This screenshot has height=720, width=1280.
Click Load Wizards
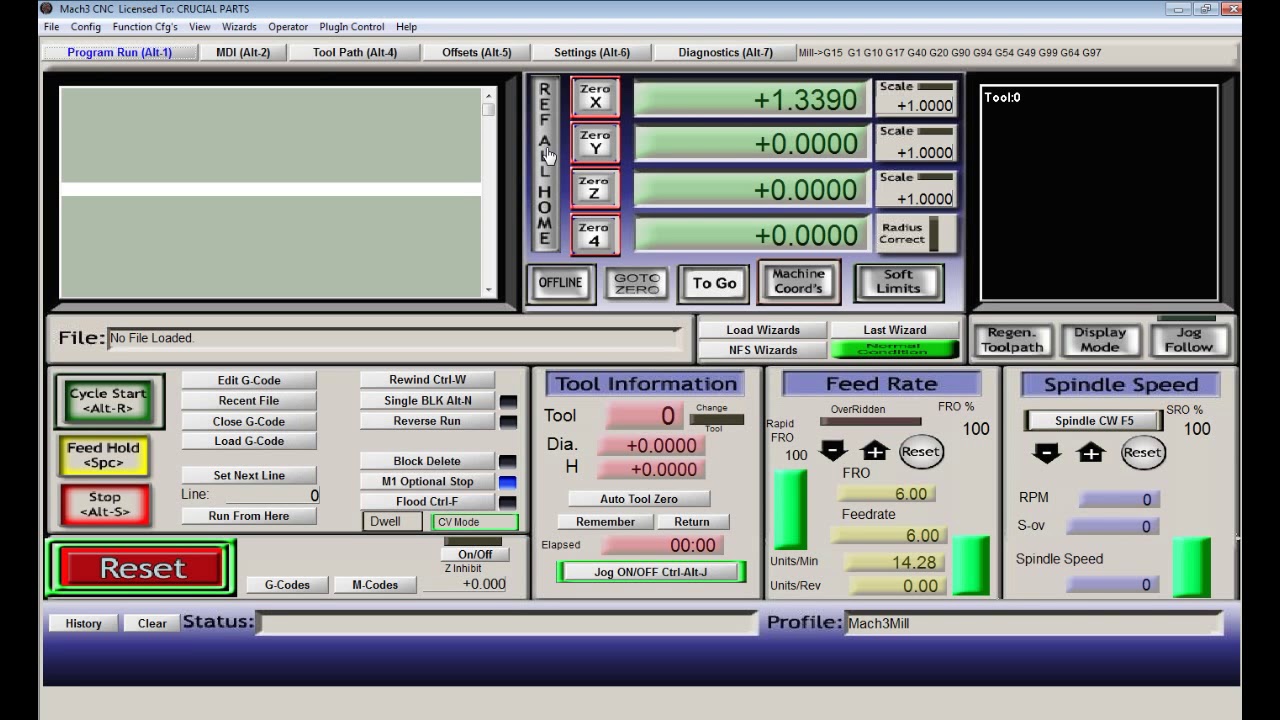[763, 330]
